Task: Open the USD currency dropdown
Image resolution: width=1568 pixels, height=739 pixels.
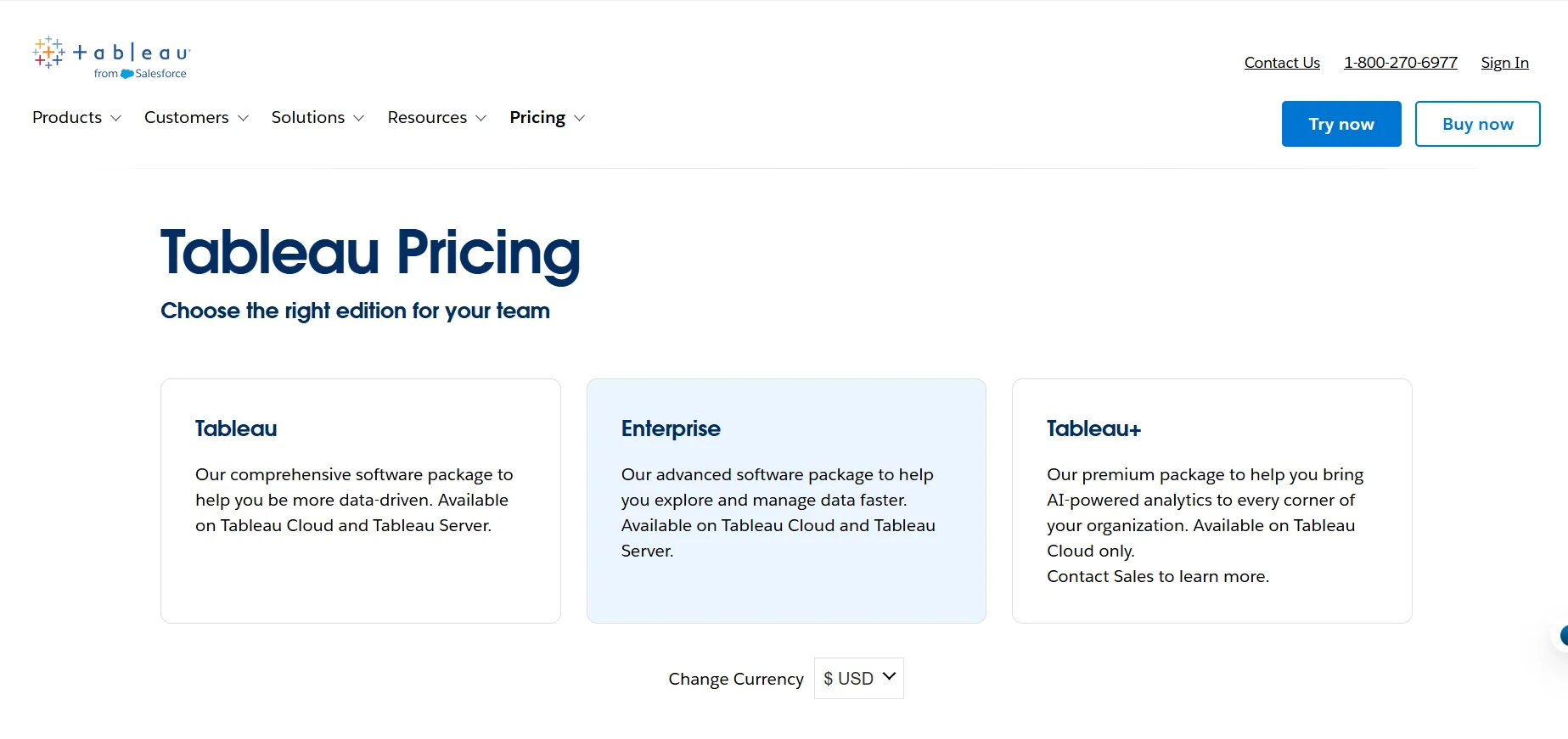Action: (858, 679)
